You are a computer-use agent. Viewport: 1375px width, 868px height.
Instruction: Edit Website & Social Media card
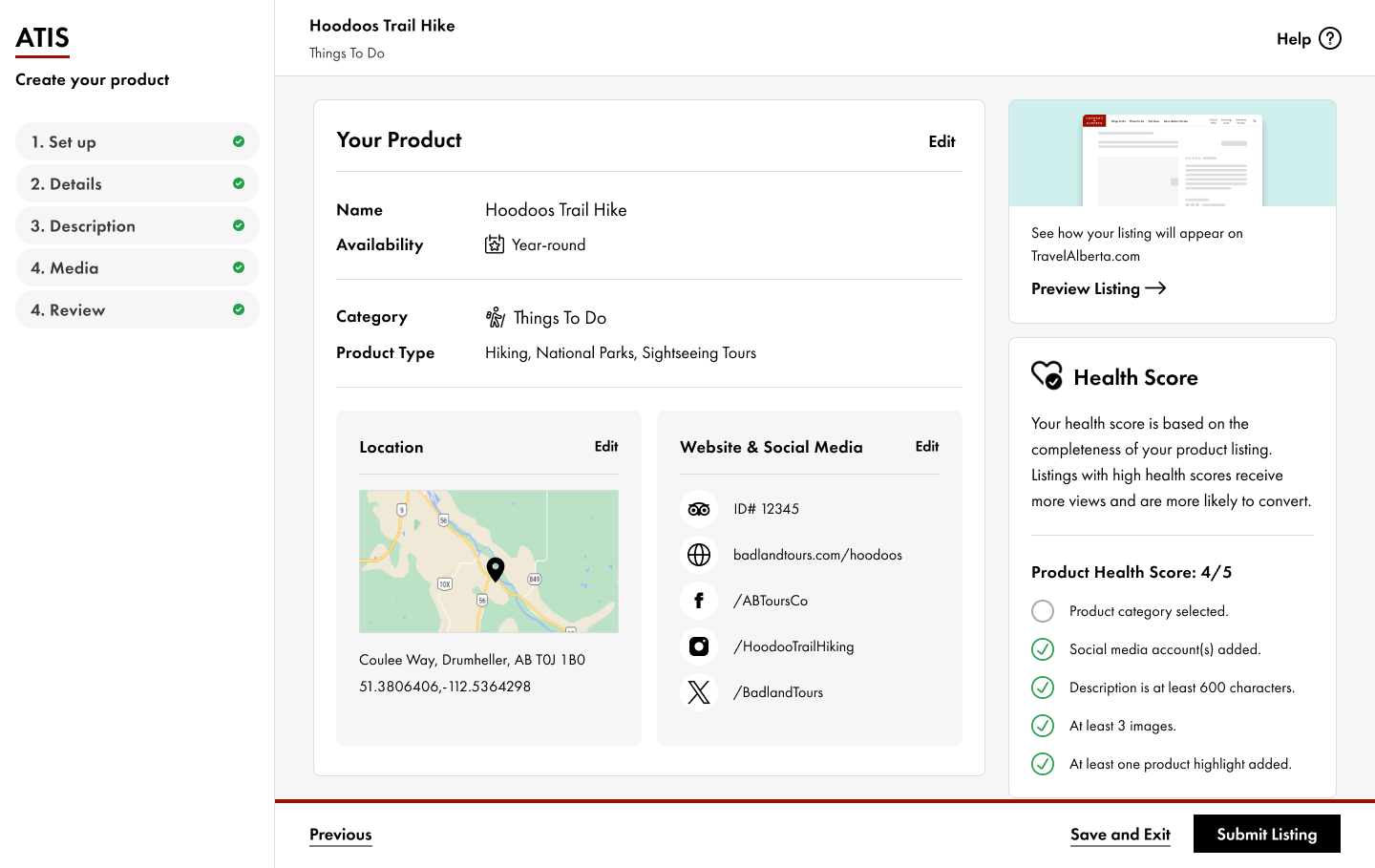(x=927, y=446)
